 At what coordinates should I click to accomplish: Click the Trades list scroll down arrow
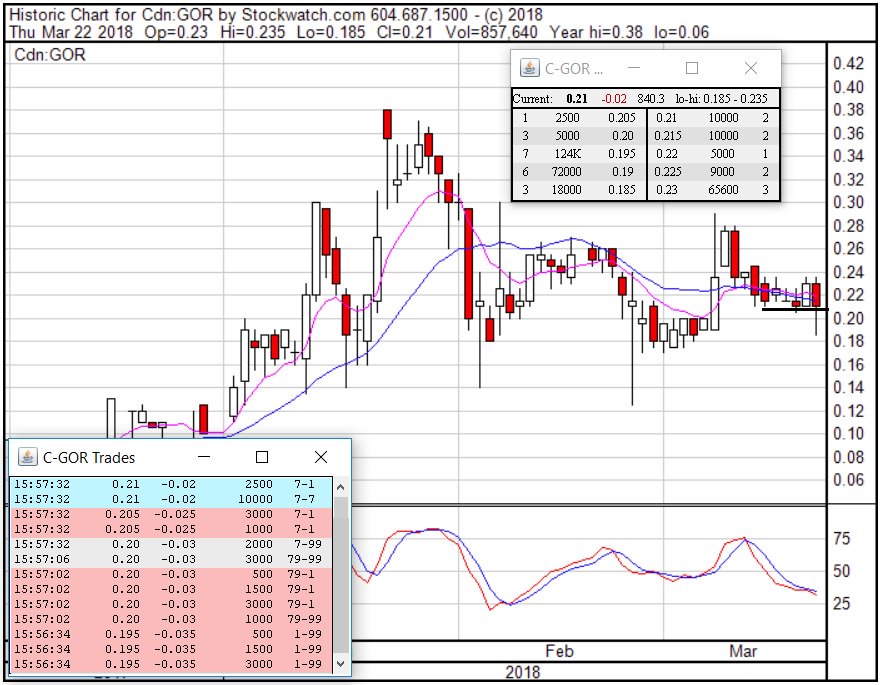tap(340, 663)
